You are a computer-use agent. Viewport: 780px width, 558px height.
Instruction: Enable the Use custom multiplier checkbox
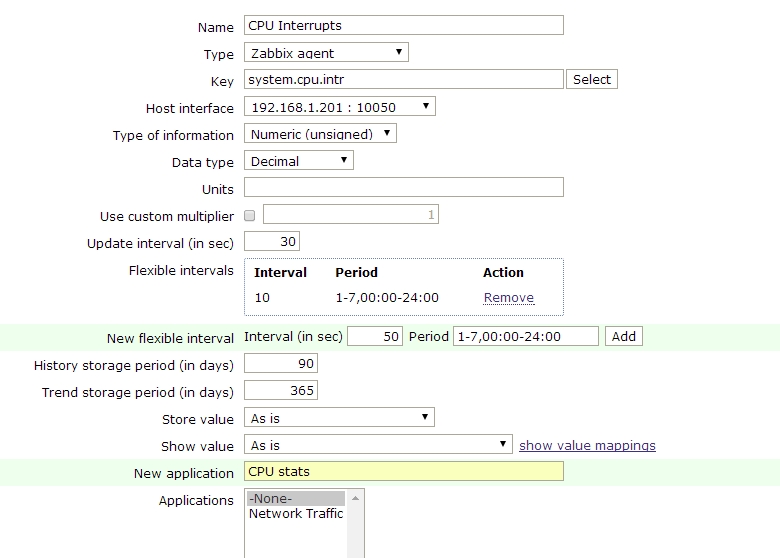(x=250, y=215)
